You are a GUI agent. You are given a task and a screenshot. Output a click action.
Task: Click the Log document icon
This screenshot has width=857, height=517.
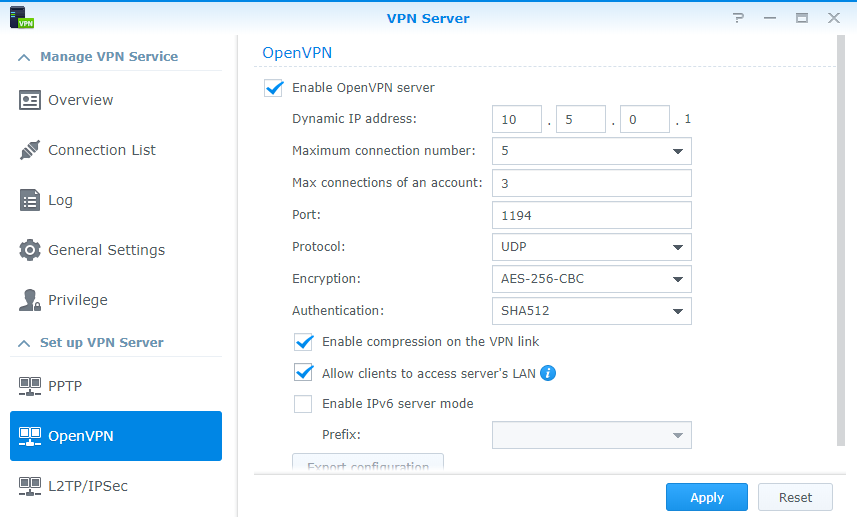click(30, 200)
